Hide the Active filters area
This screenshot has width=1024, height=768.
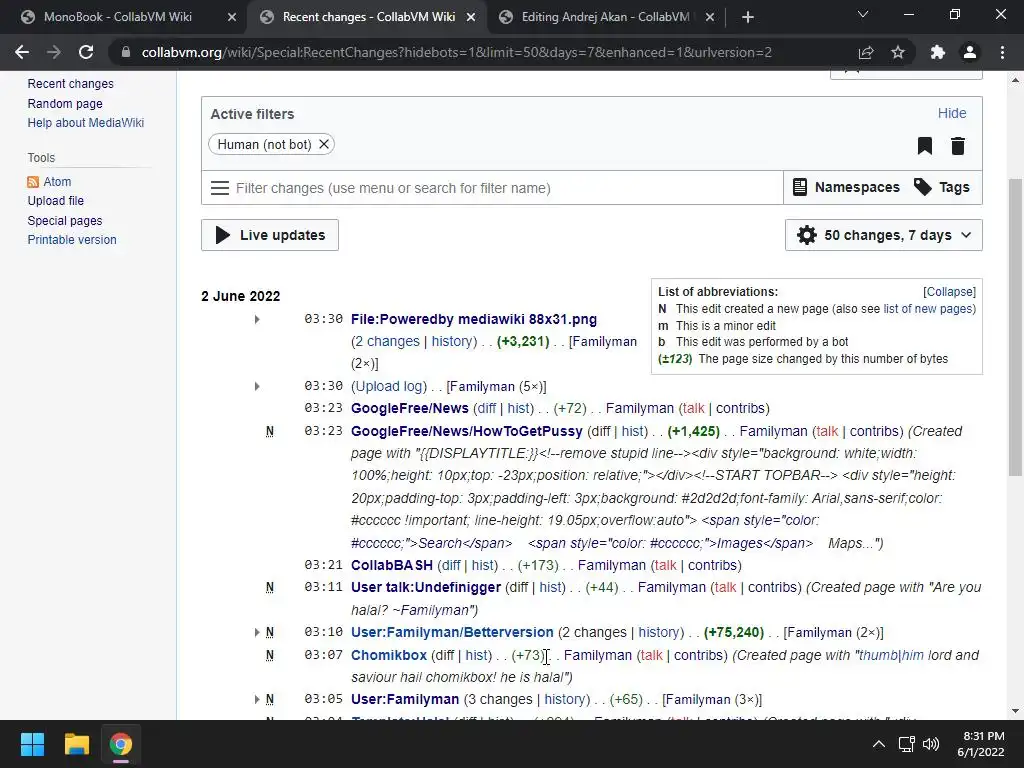click(952, 113)
